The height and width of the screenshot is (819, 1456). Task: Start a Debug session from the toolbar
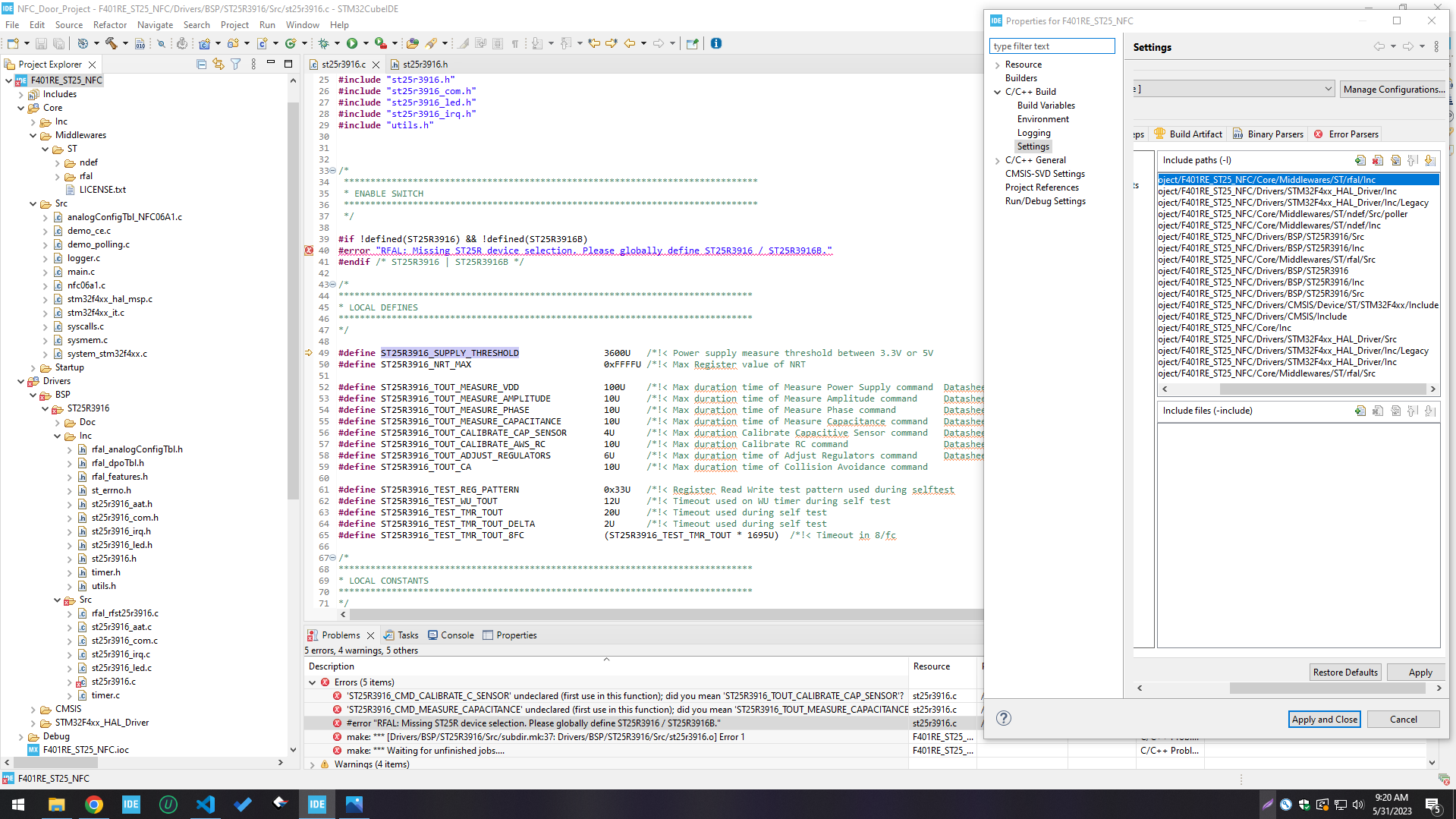tap(324, 43)
